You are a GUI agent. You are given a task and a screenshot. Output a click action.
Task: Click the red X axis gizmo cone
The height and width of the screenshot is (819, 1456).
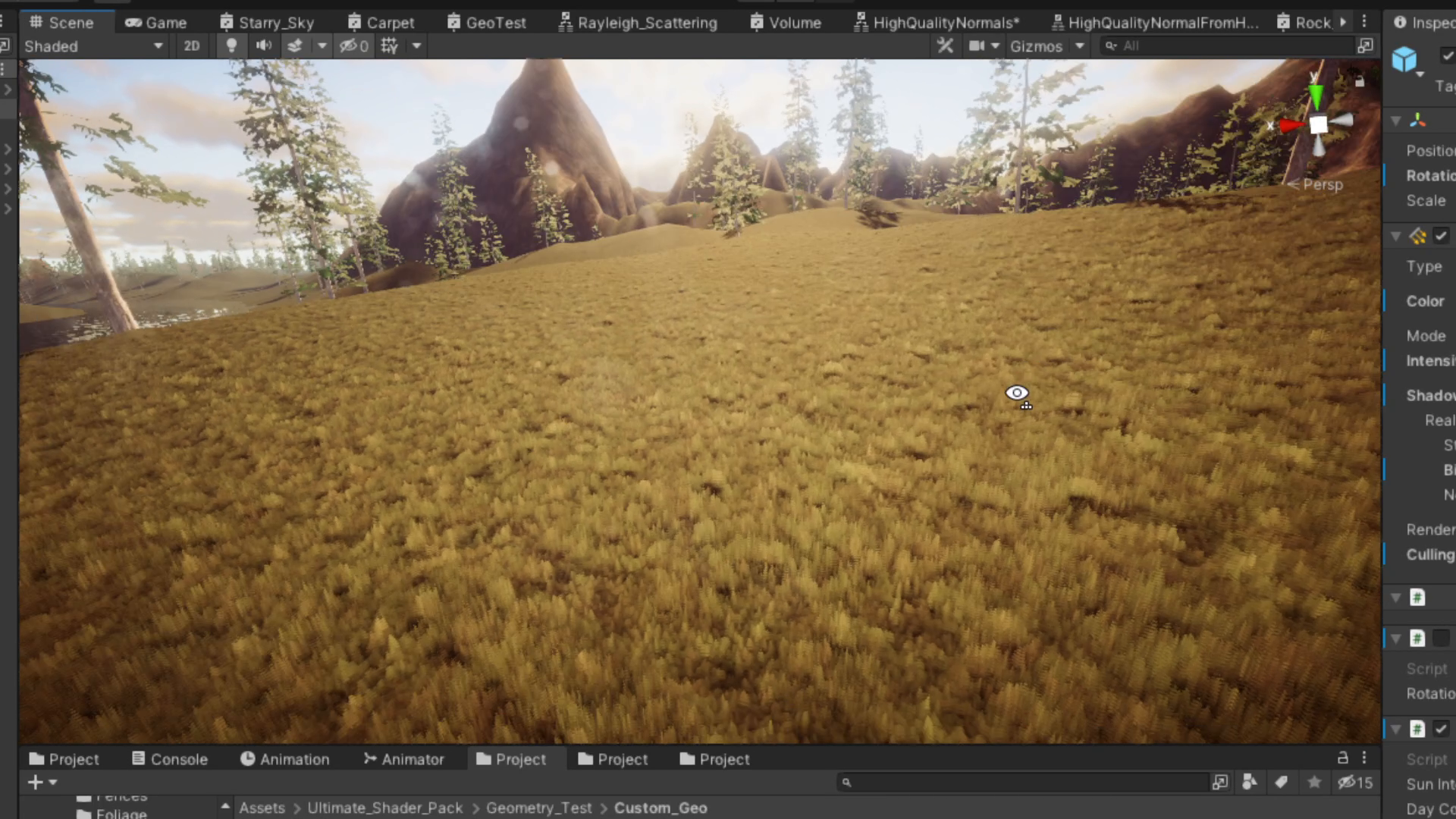pyautogui.click(x=1291, y=125)
